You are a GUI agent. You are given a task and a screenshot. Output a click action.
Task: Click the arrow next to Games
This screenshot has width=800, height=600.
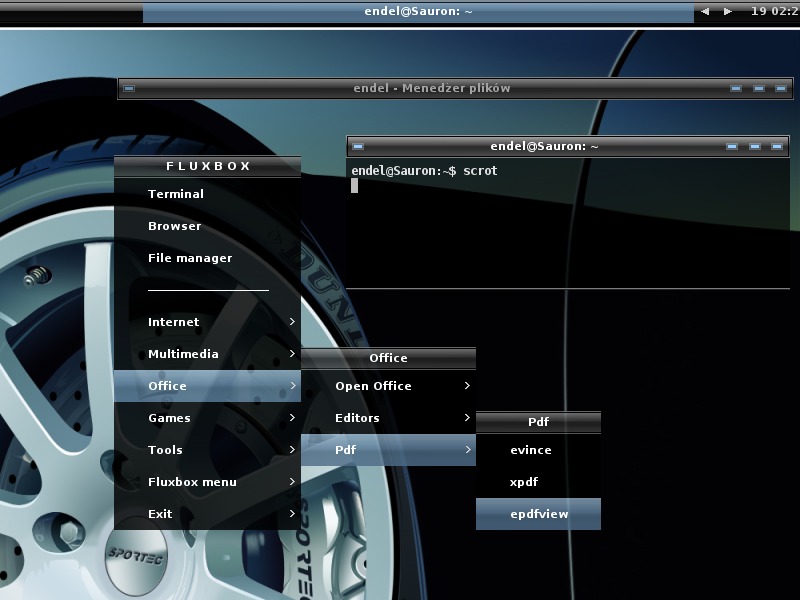tap(292, 417)
